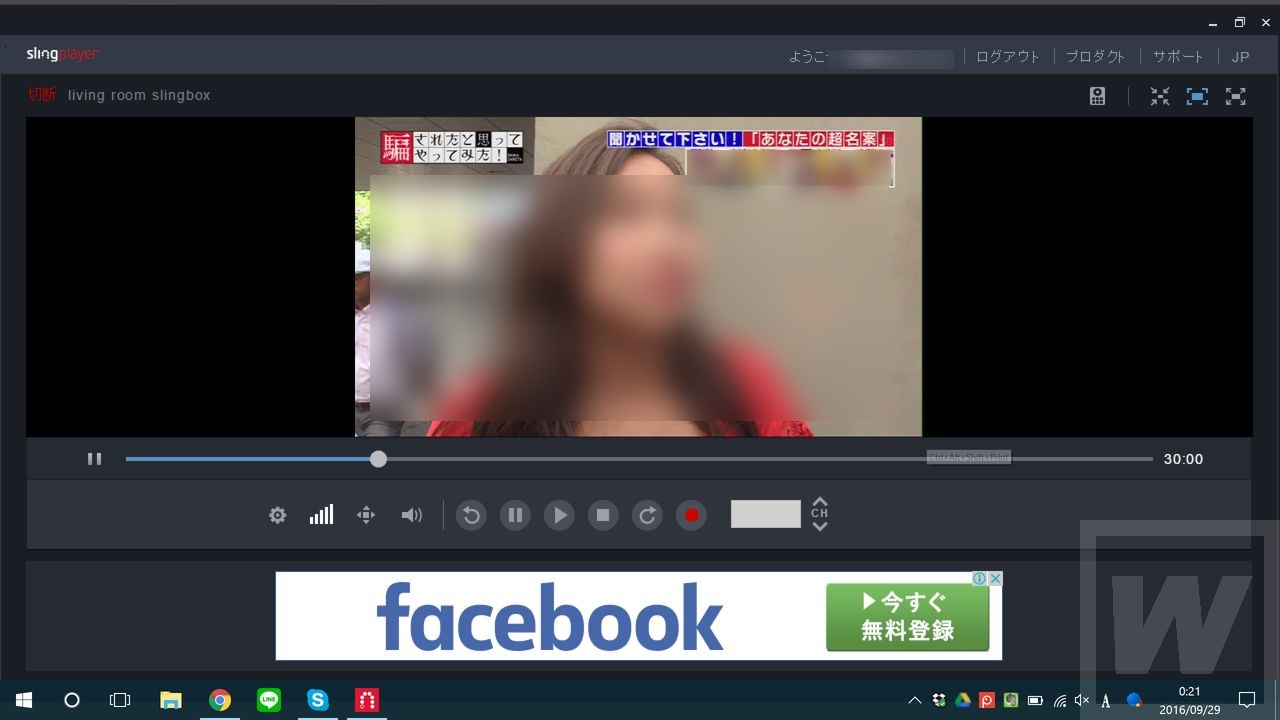Open the ad info (i) icon
This screenshot has height=720, width=1280.
tap(981, 579)
